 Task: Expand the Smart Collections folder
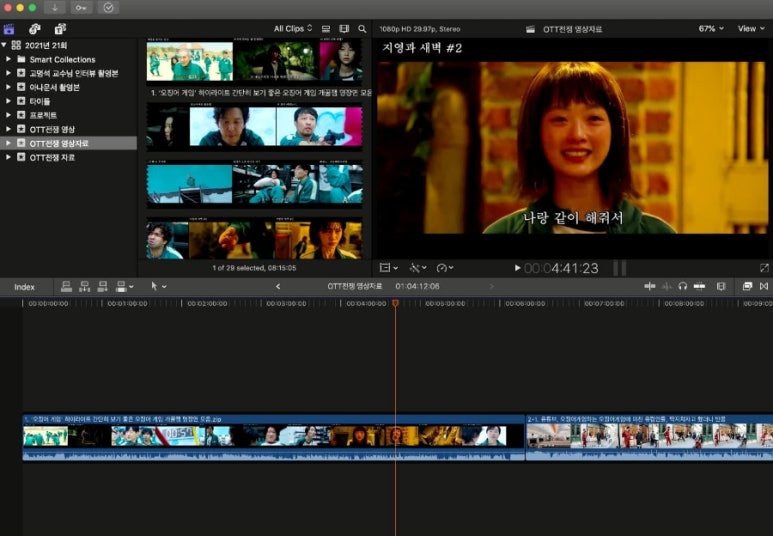(x=8, y=59)
